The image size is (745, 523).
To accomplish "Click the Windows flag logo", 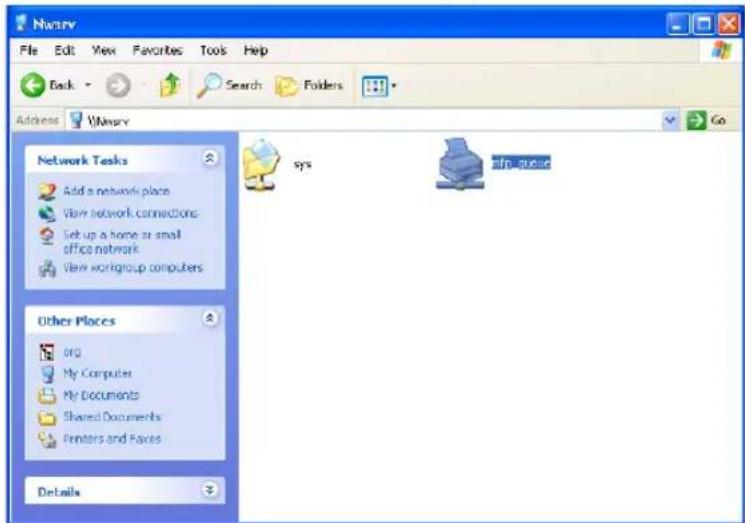I will click(721, 50).
